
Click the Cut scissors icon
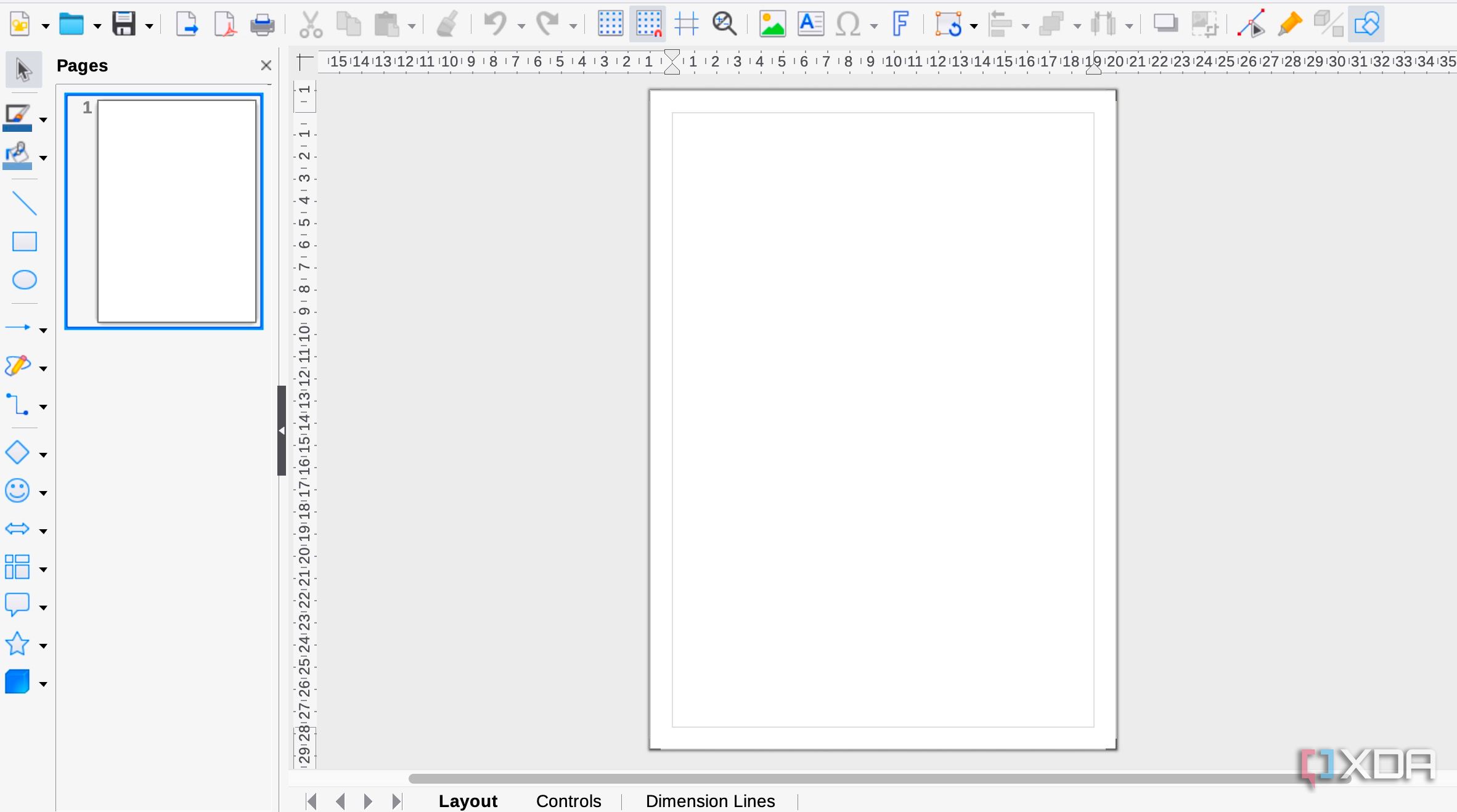[x=311, y=24]
